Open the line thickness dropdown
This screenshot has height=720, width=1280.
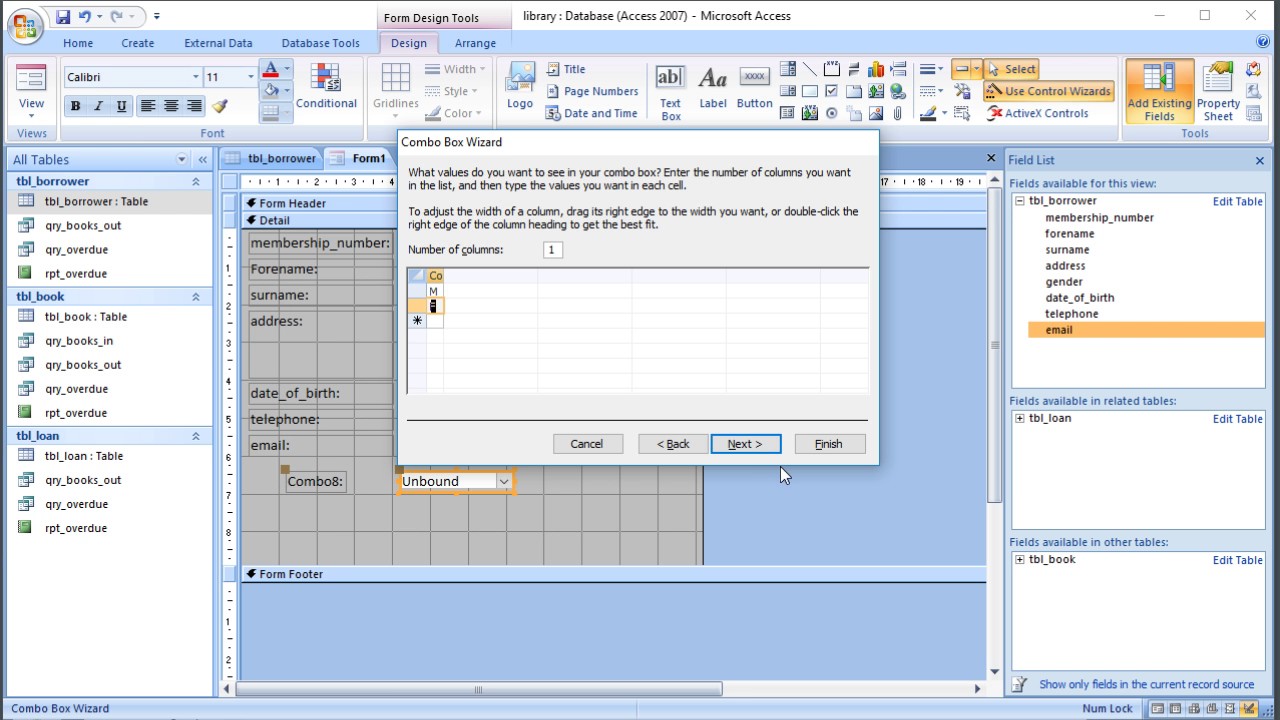[x=930, y=69]
